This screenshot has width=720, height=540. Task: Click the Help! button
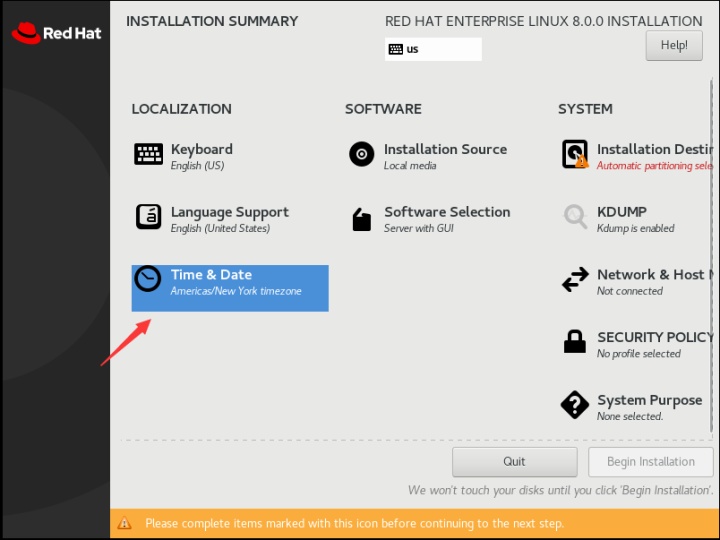674,45
